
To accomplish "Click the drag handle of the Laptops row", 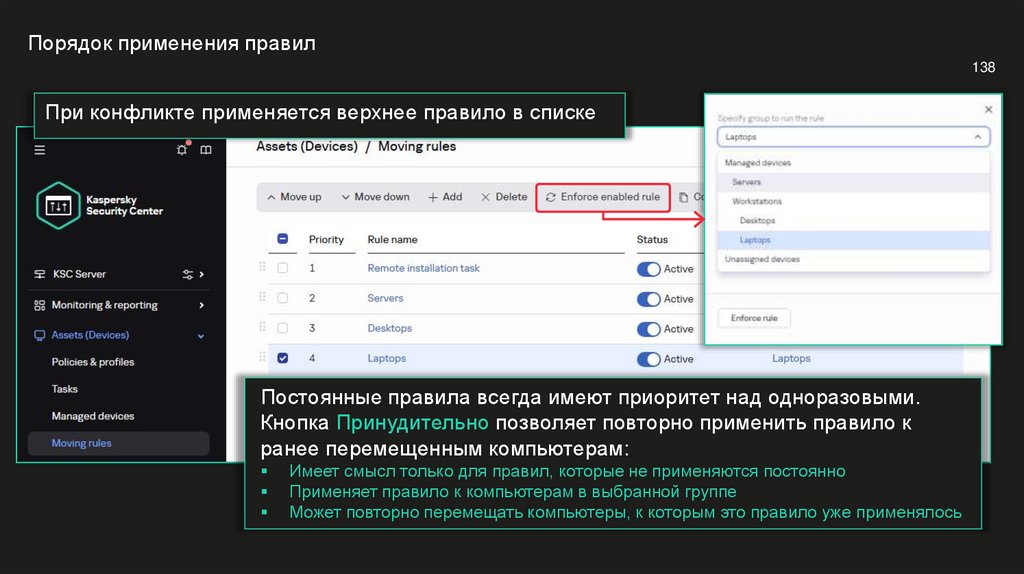I will [x=263, y=357].
